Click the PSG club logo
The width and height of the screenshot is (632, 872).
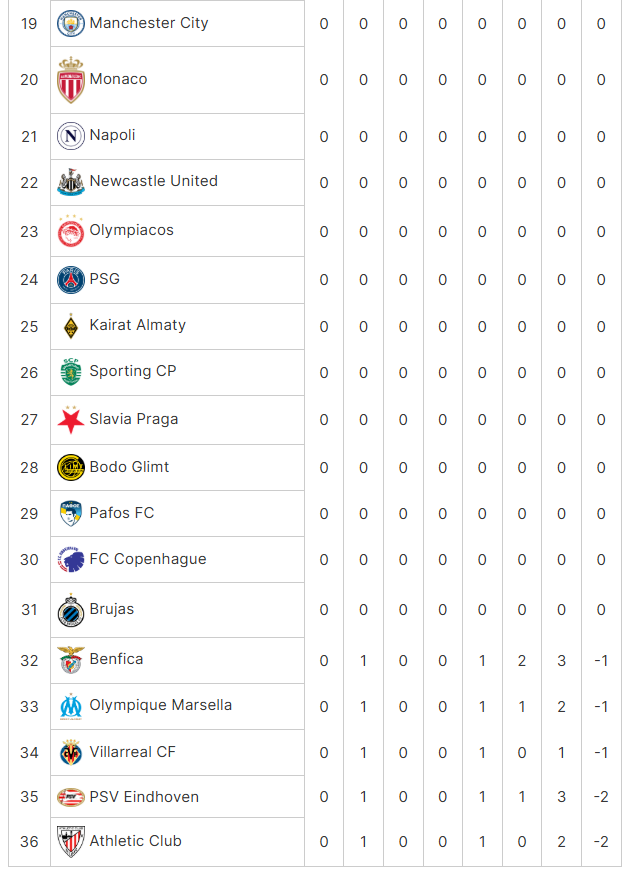point(71,280)
